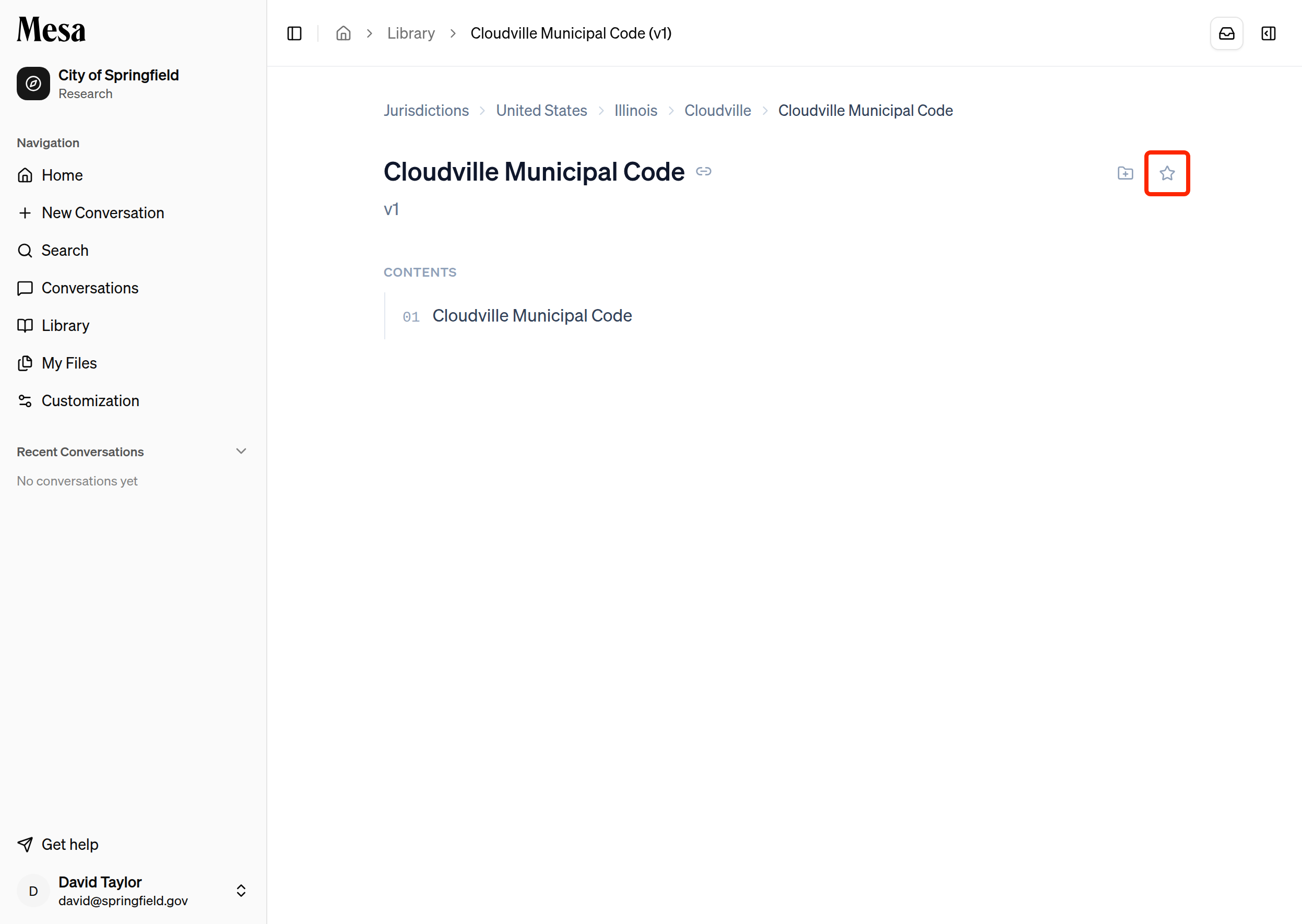
Task: Open contents item 01 Cloudville Municipal Code
Action: [x=531, y=316]
